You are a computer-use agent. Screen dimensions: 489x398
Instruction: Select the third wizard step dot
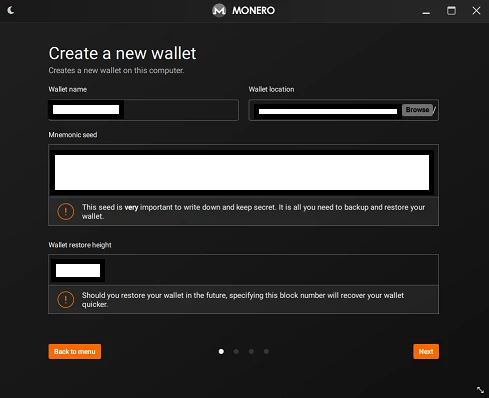pos(251,351)
